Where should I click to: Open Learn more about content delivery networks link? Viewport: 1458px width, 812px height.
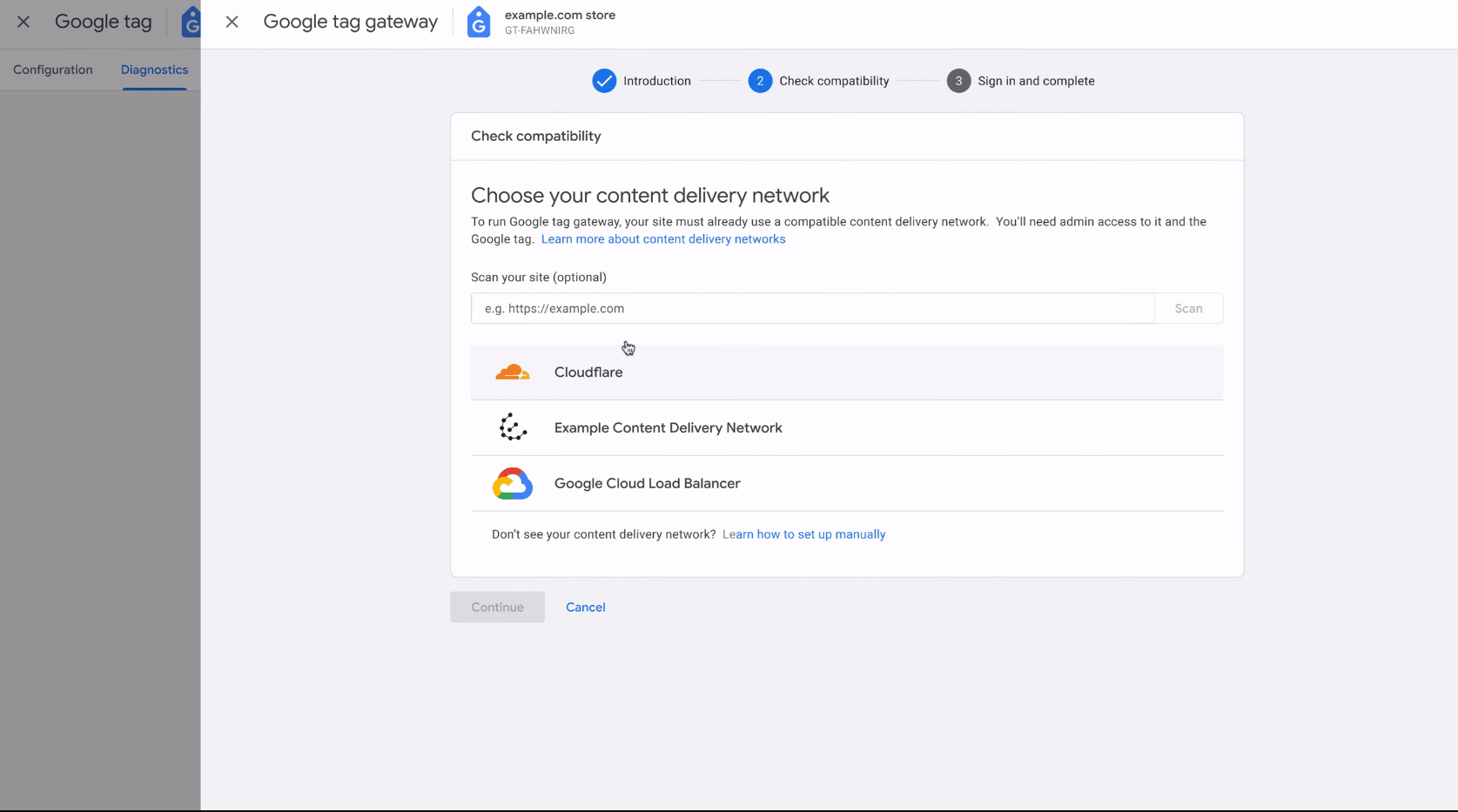point(663,239)
